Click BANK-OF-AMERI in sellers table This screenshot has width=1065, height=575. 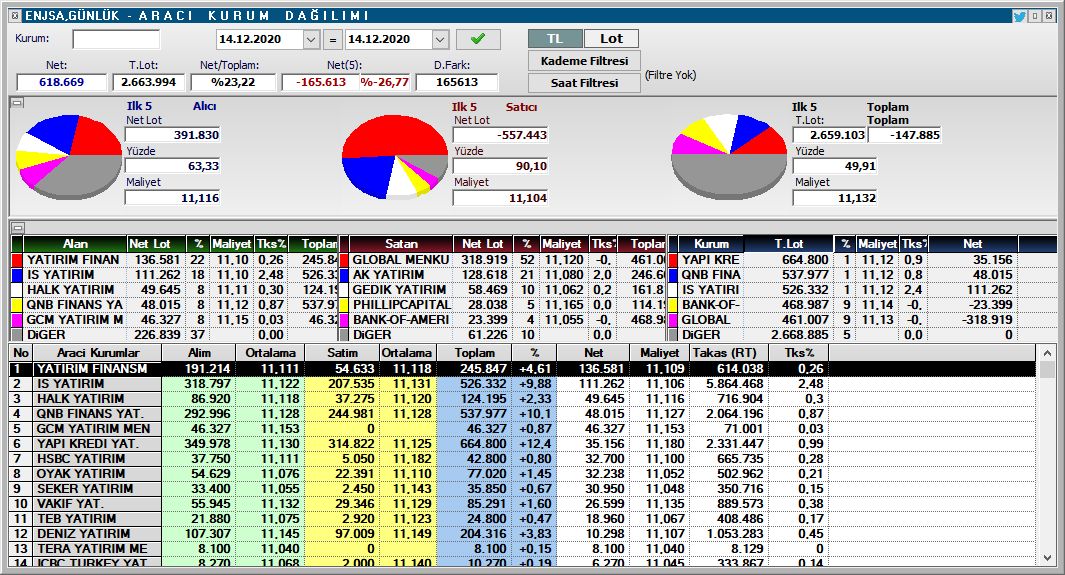click(401, 320)
